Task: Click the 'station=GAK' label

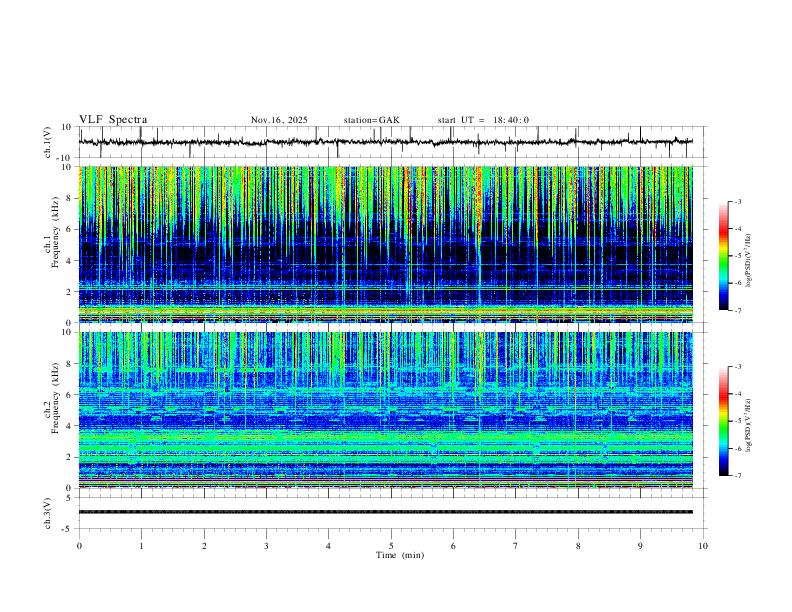Action: [x=371, y=120]
